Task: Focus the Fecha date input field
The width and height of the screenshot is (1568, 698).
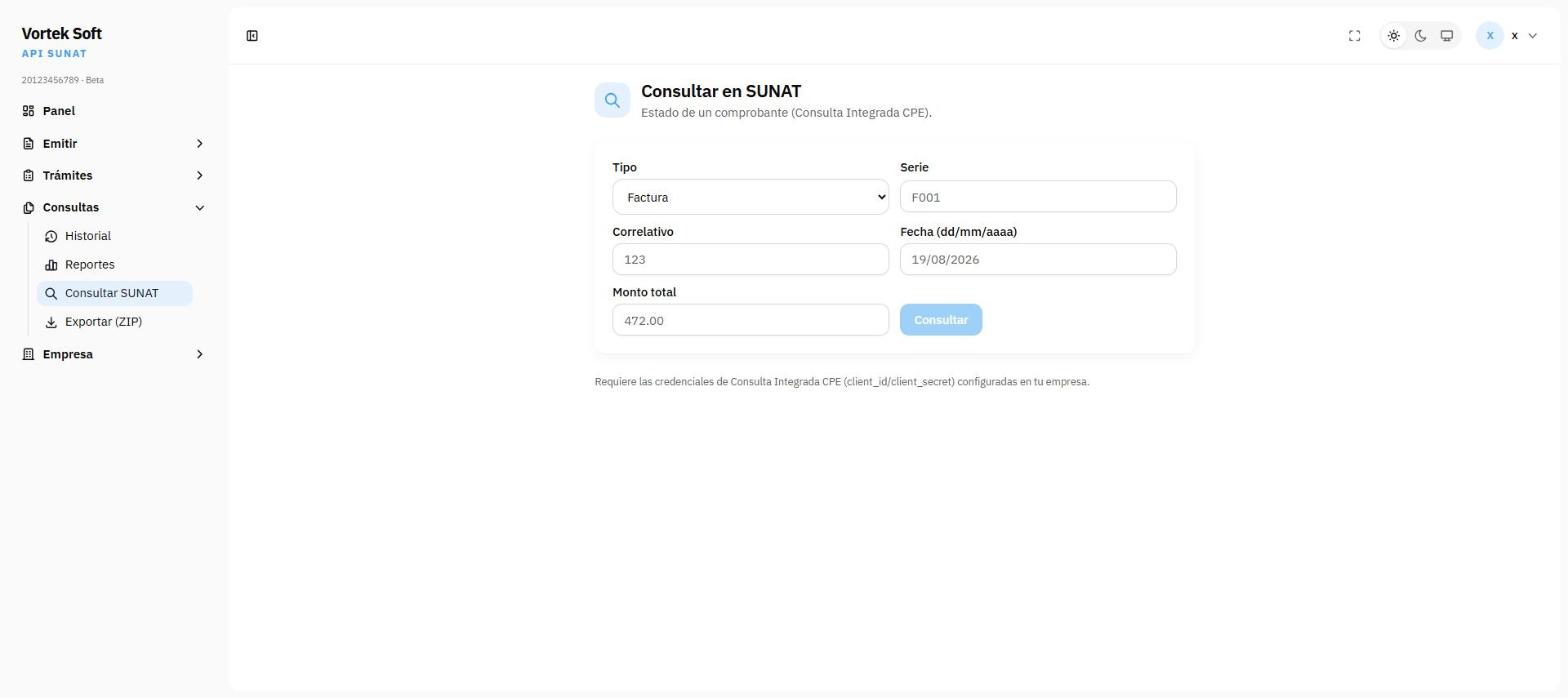Action: click(x=1038, y=259)
